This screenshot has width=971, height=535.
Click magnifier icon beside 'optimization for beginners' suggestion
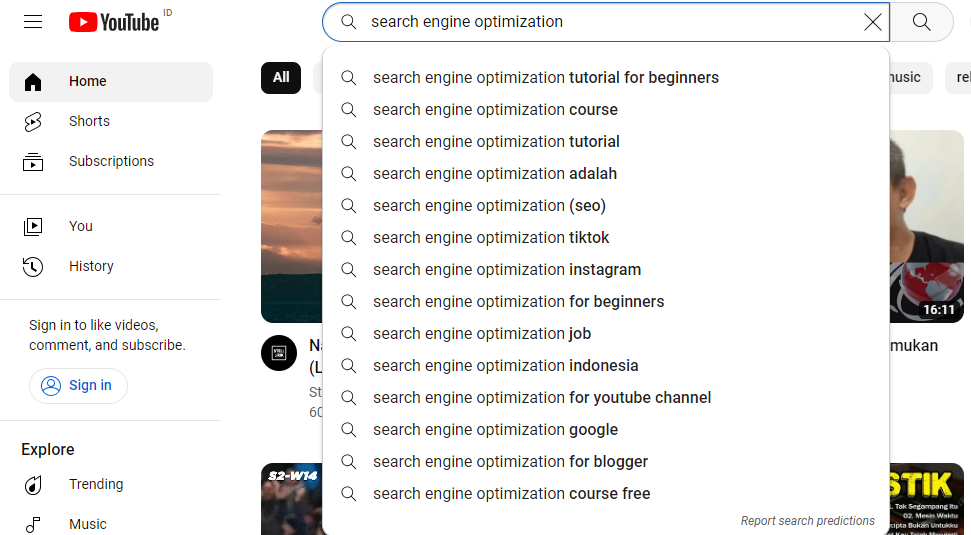[x=349, y=302]
